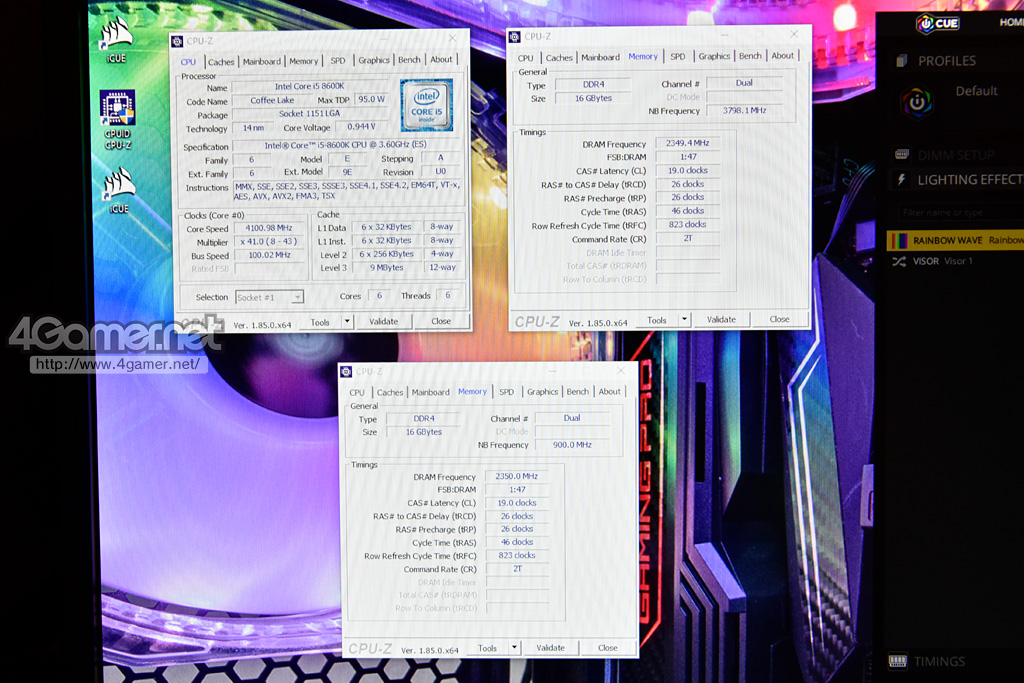Click DRAM Frequency 2350.0 MHz in bottom window
Viewport: 1024px width, 683px height.
pos(517,476)
